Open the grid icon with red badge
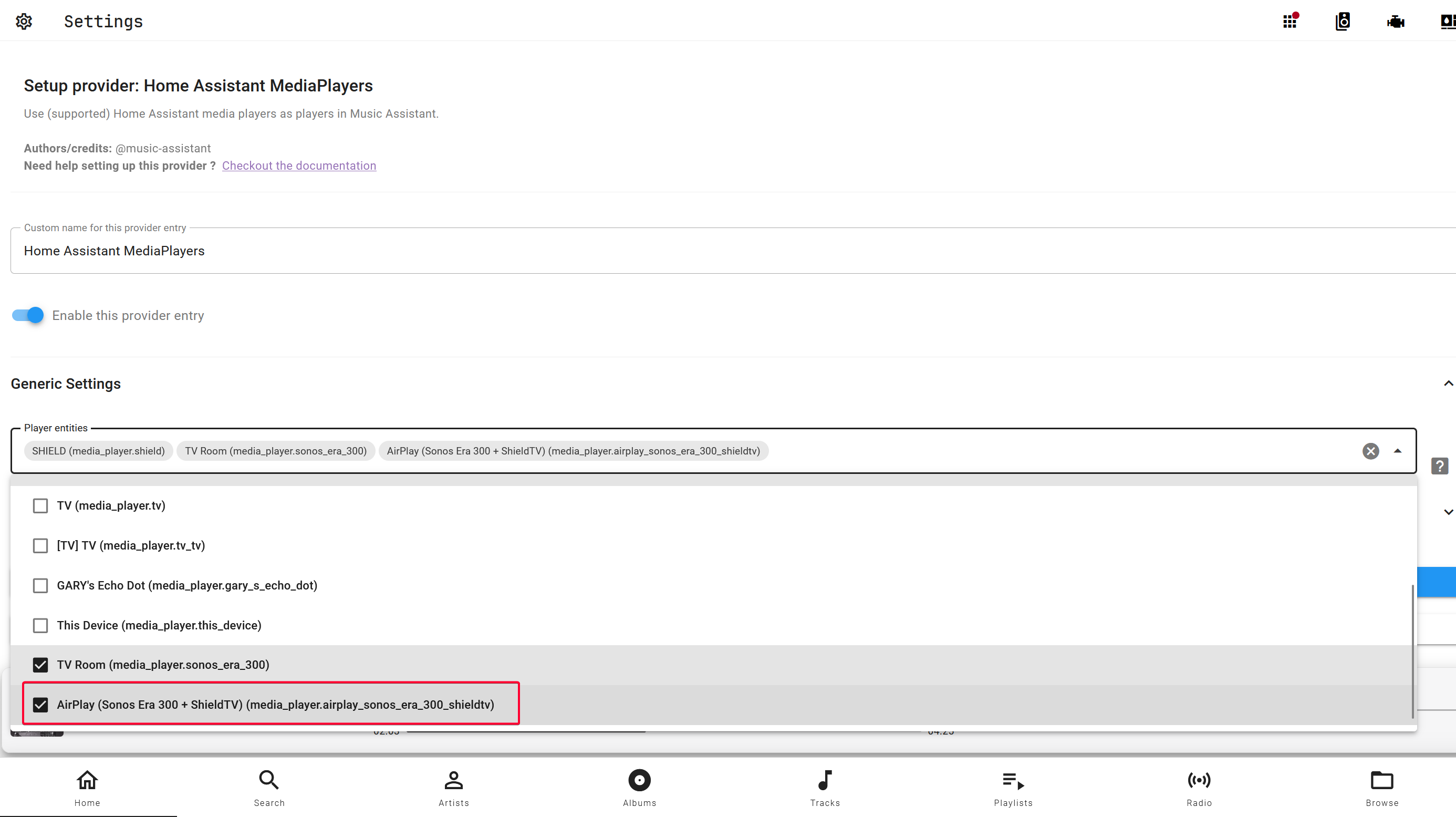 [x=1291, y=21]
